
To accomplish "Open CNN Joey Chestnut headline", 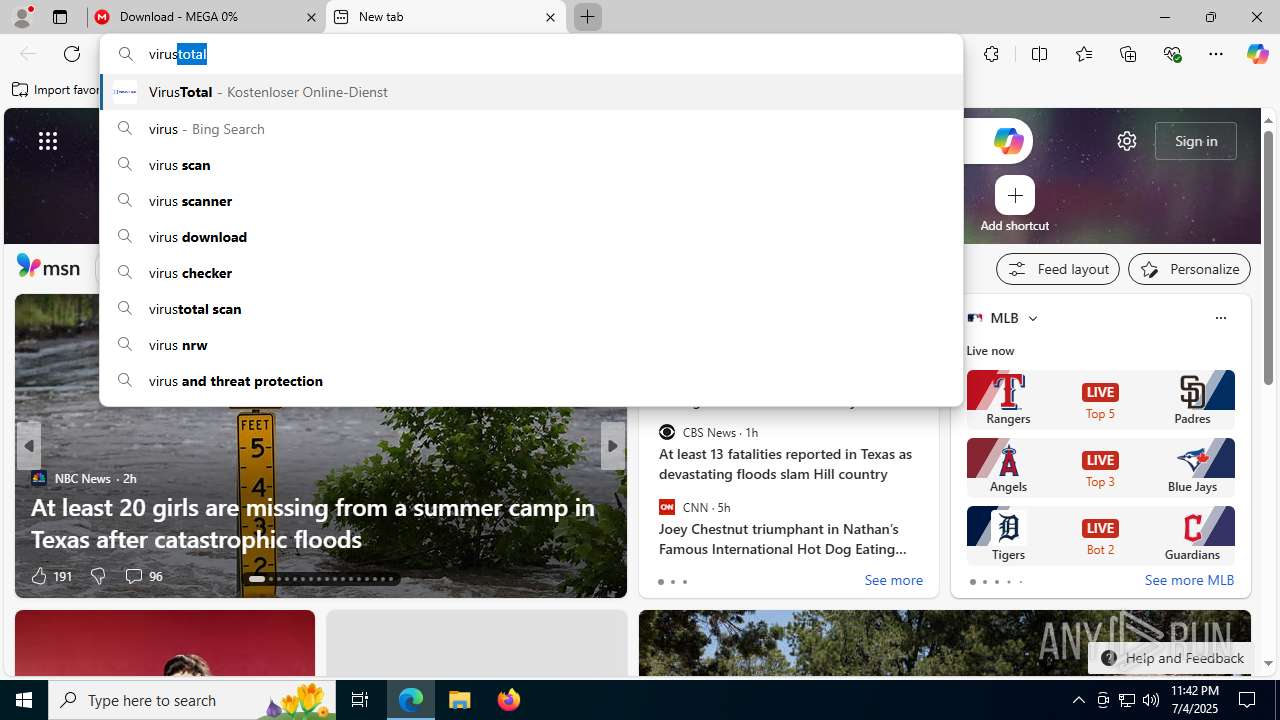I will 783,539.
